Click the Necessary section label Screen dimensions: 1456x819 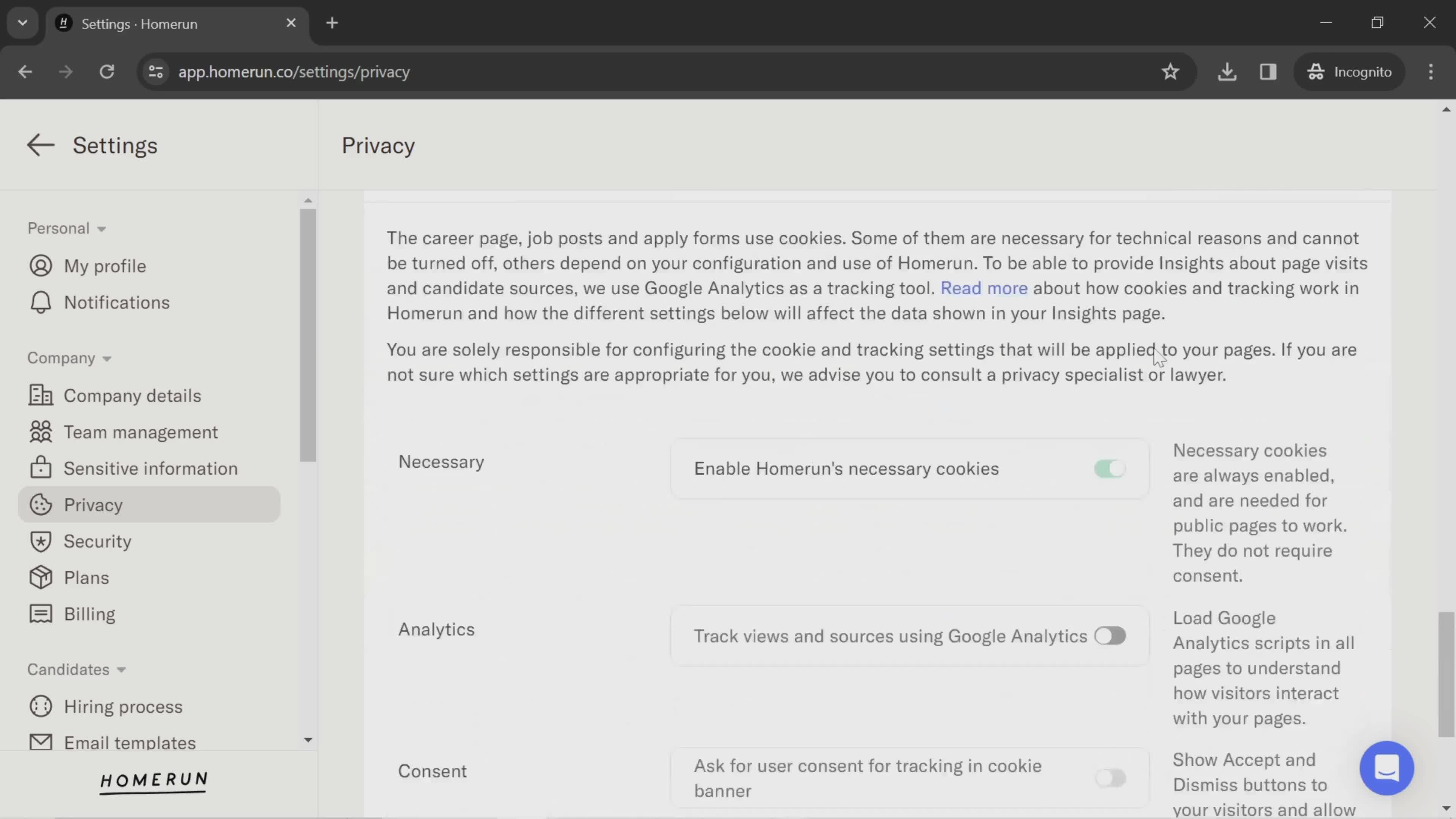(441, 462)
